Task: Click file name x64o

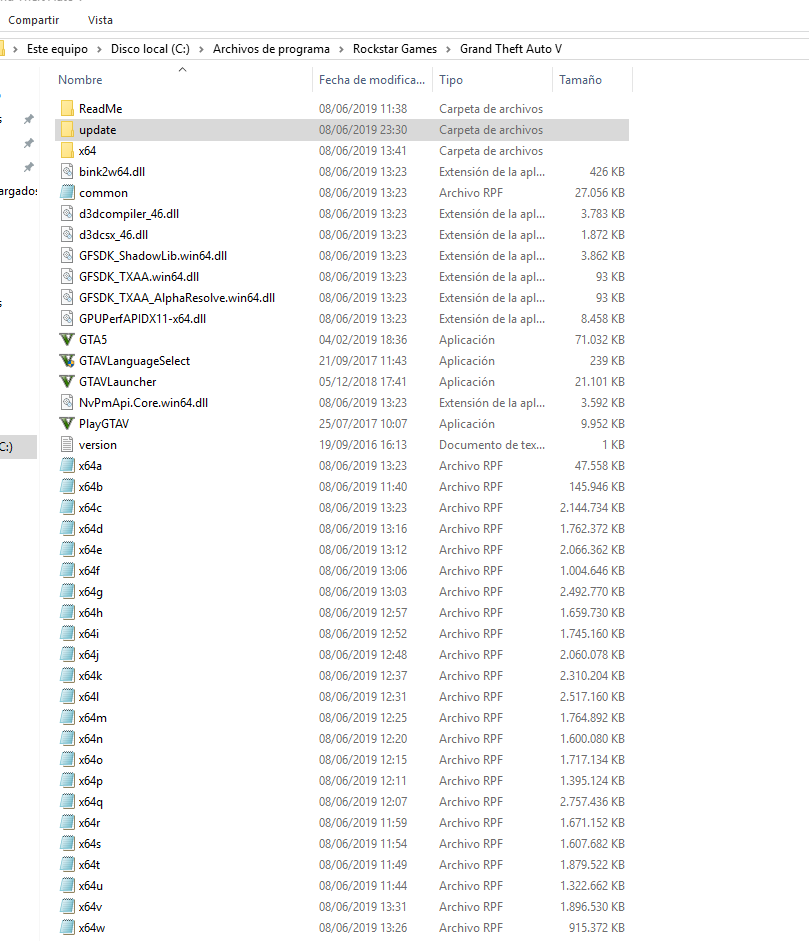Action: pyautogui.click(x=91, y=760)
